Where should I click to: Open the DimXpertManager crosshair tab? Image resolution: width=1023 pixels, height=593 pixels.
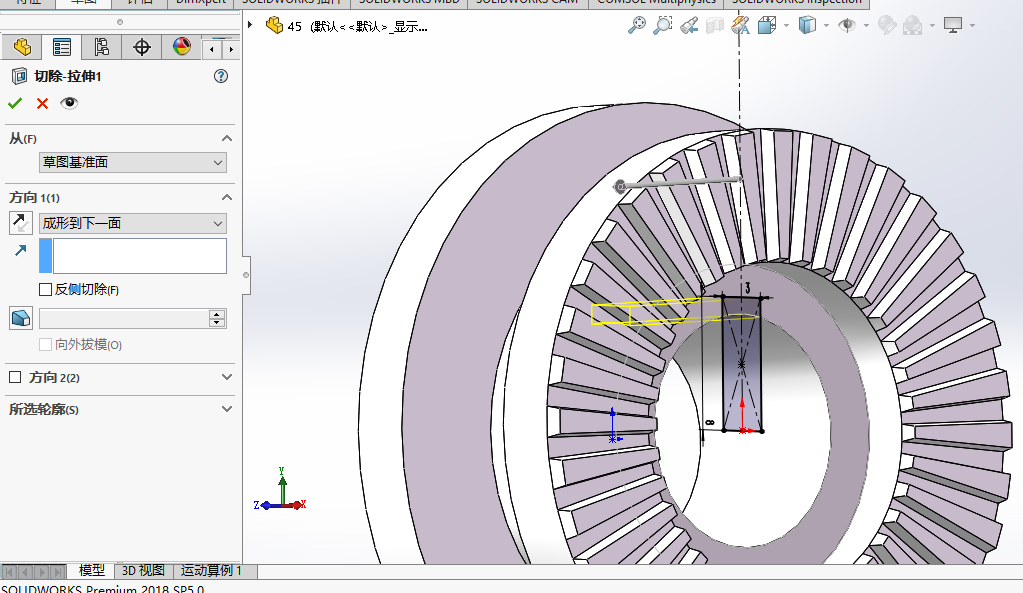point(142,47)
